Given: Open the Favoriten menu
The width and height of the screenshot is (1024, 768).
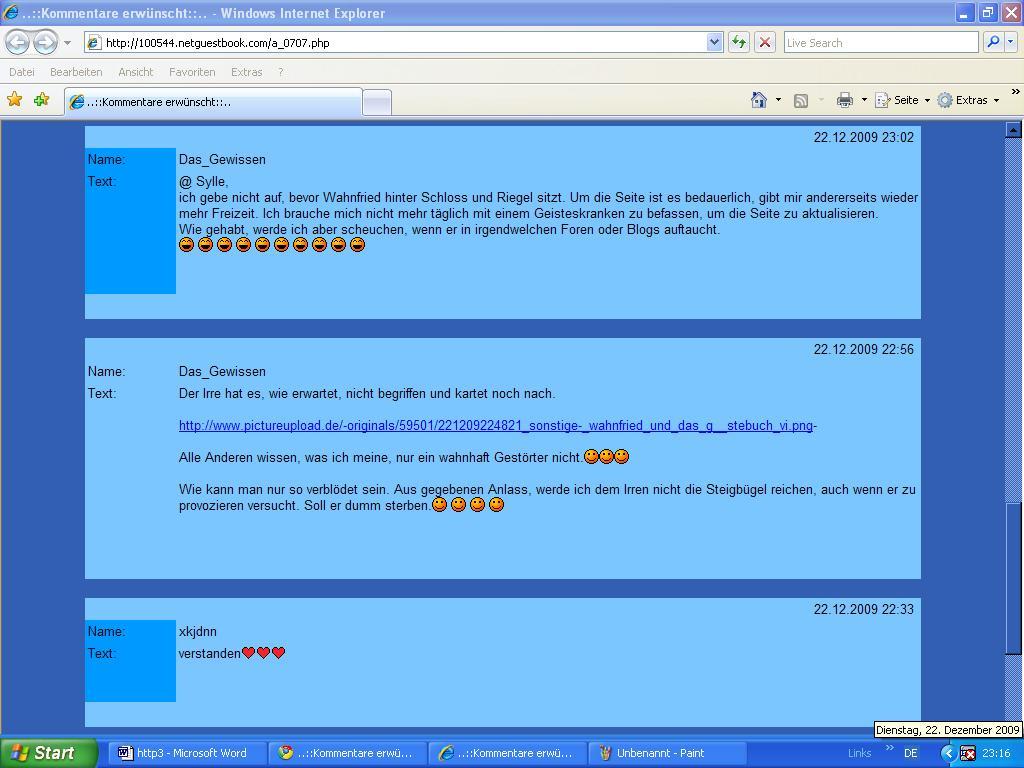Looking at the screenshot, I should 192,72.
